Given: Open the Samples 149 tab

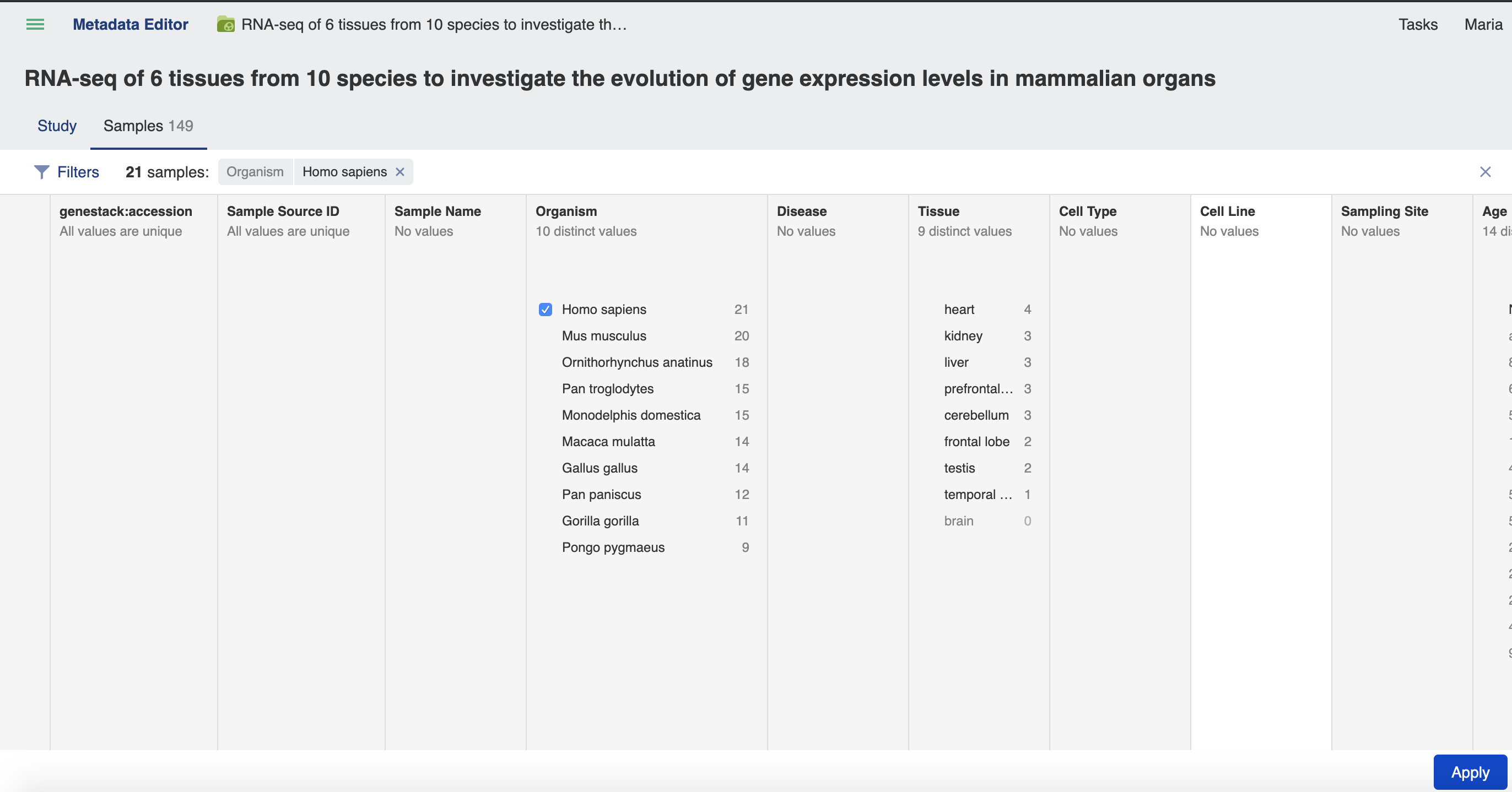Looking at the screenshot, I should pos(148,126).
